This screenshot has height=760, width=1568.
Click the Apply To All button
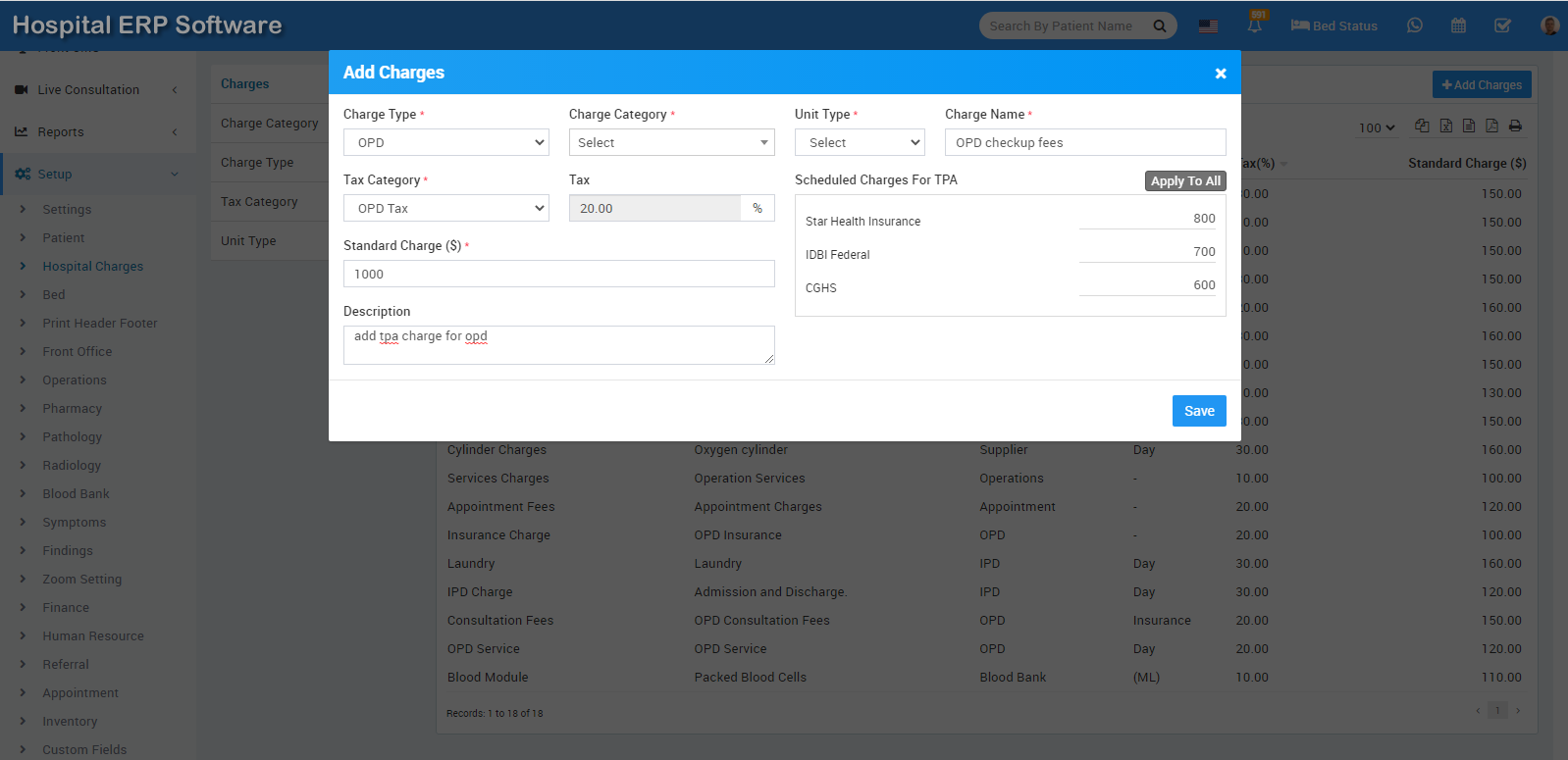click(1185, 180)
